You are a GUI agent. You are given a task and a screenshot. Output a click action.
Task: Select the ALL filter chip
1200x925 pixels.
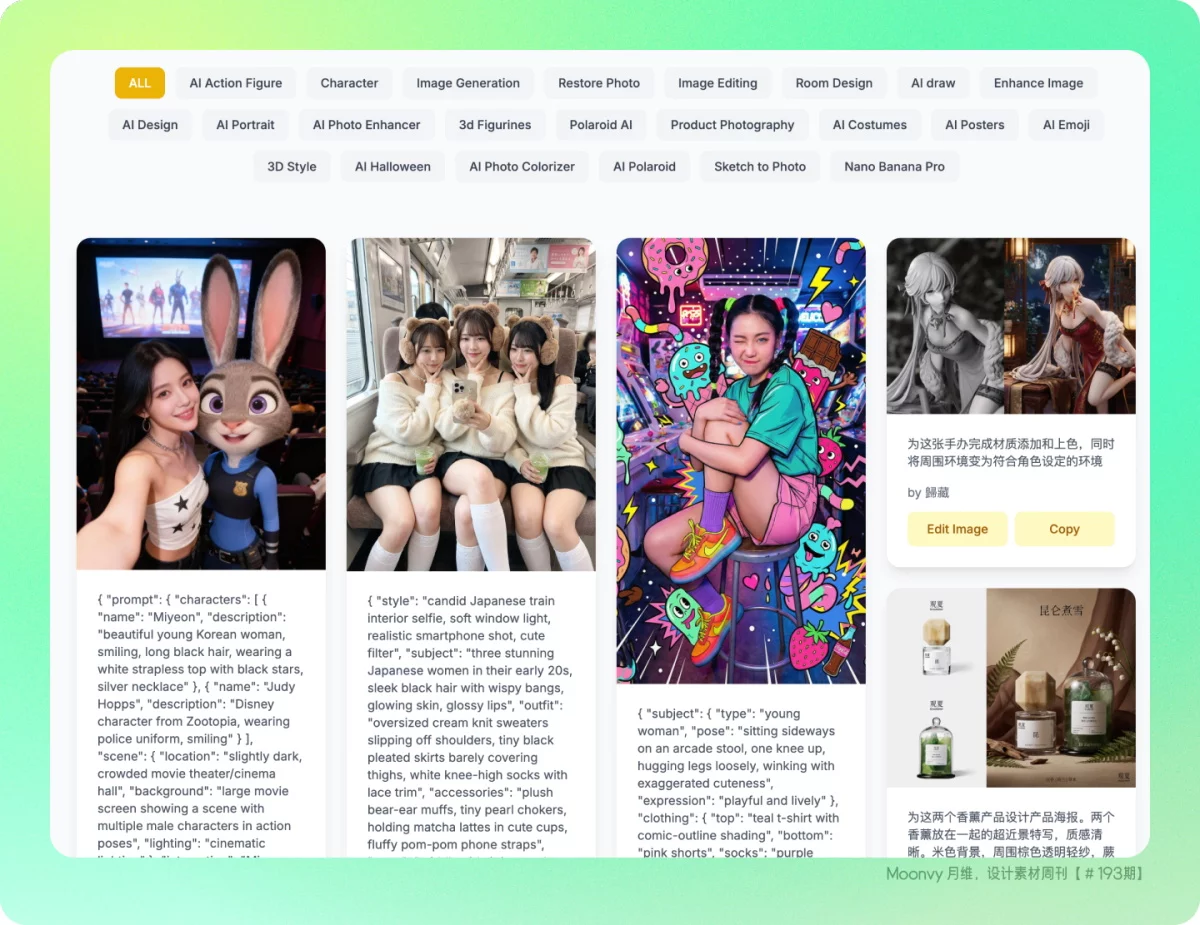(x=139, y=83)
